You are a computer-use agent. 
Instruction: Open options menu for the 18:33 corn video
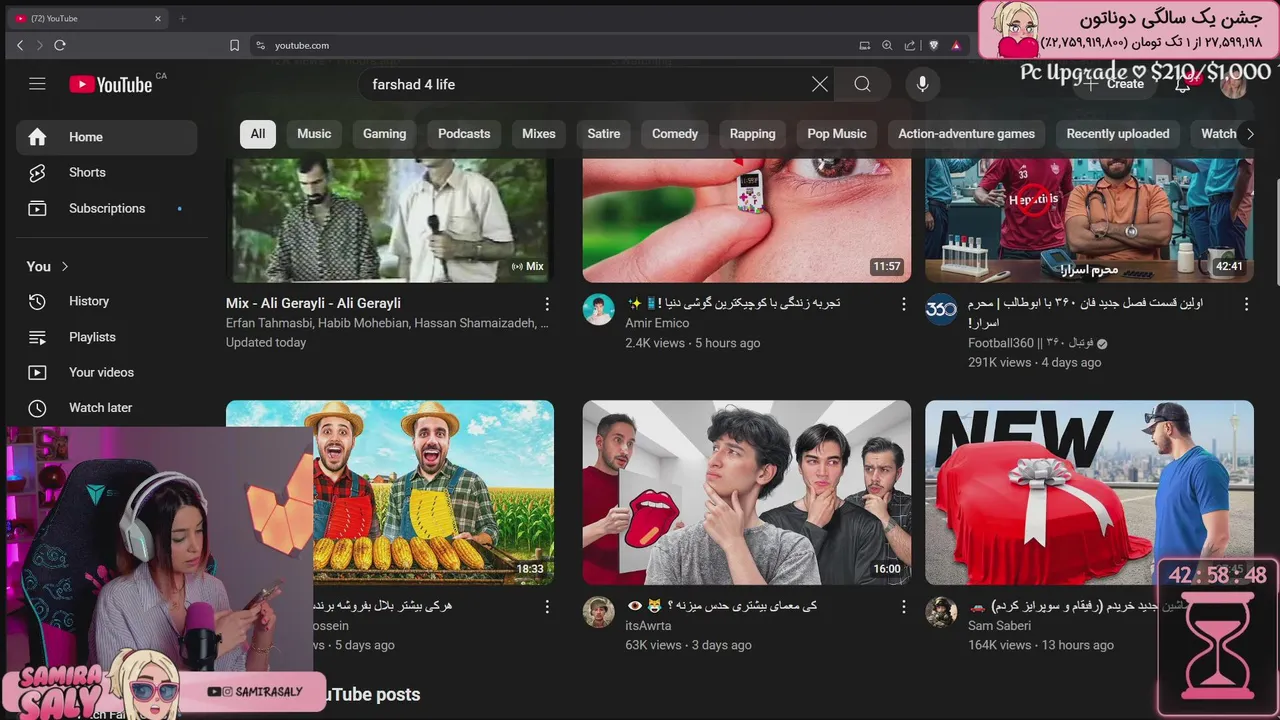(546, 607)
